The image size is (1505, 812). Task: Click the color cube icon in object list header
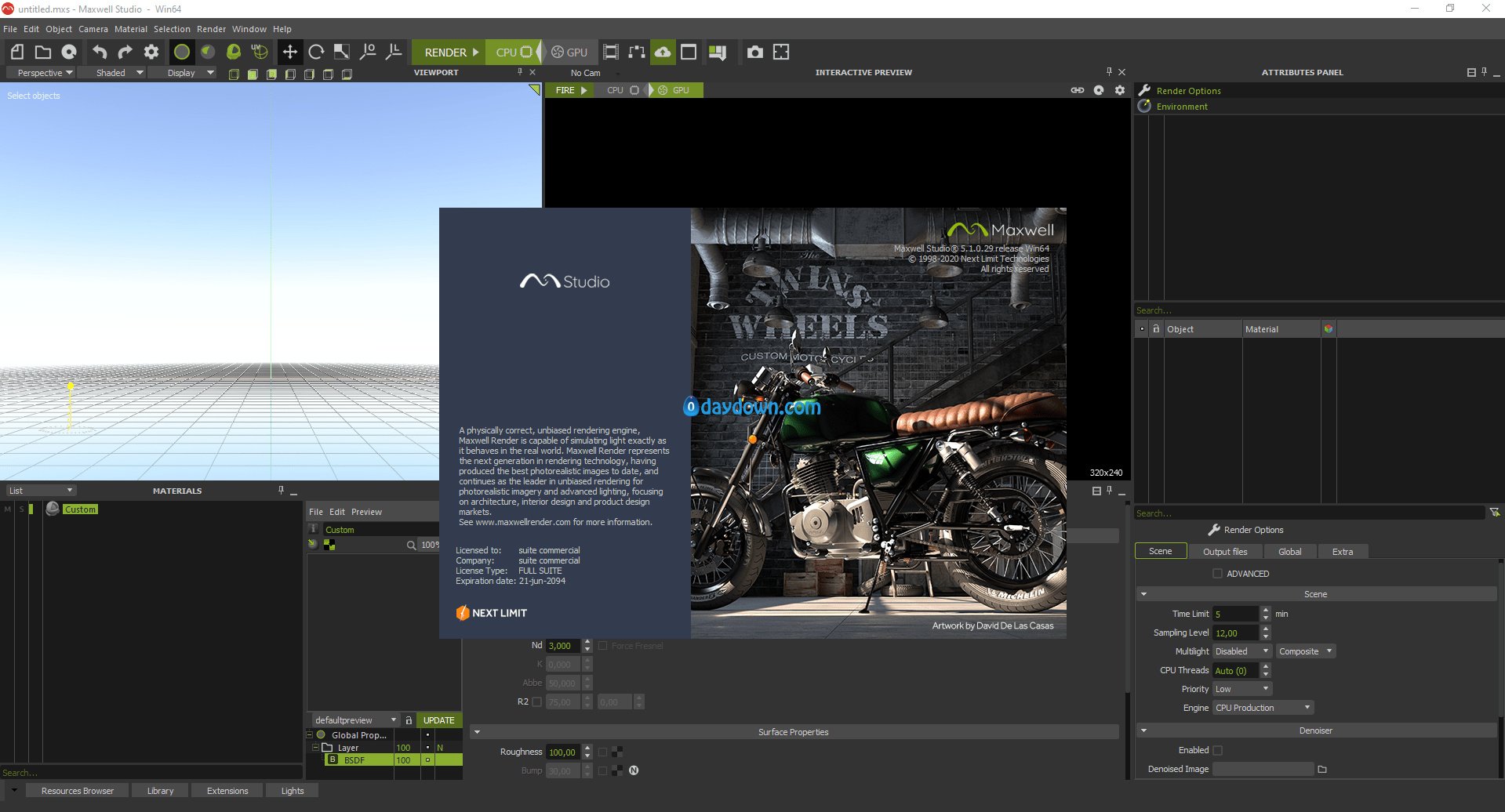click(1329, 329)
